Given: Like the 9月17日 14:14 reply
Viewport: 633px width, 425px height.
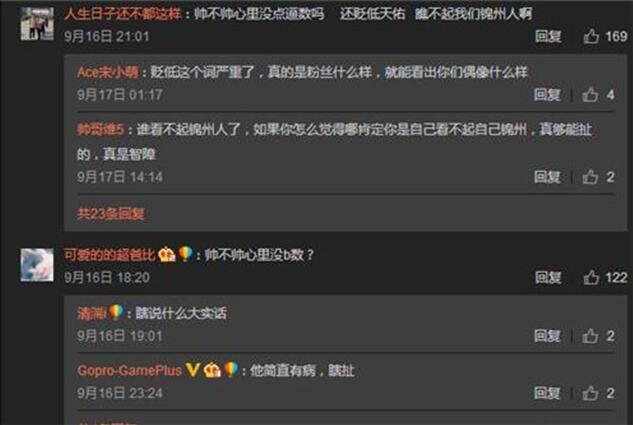Looking at the screenshot, I should [x=590, y=177].
